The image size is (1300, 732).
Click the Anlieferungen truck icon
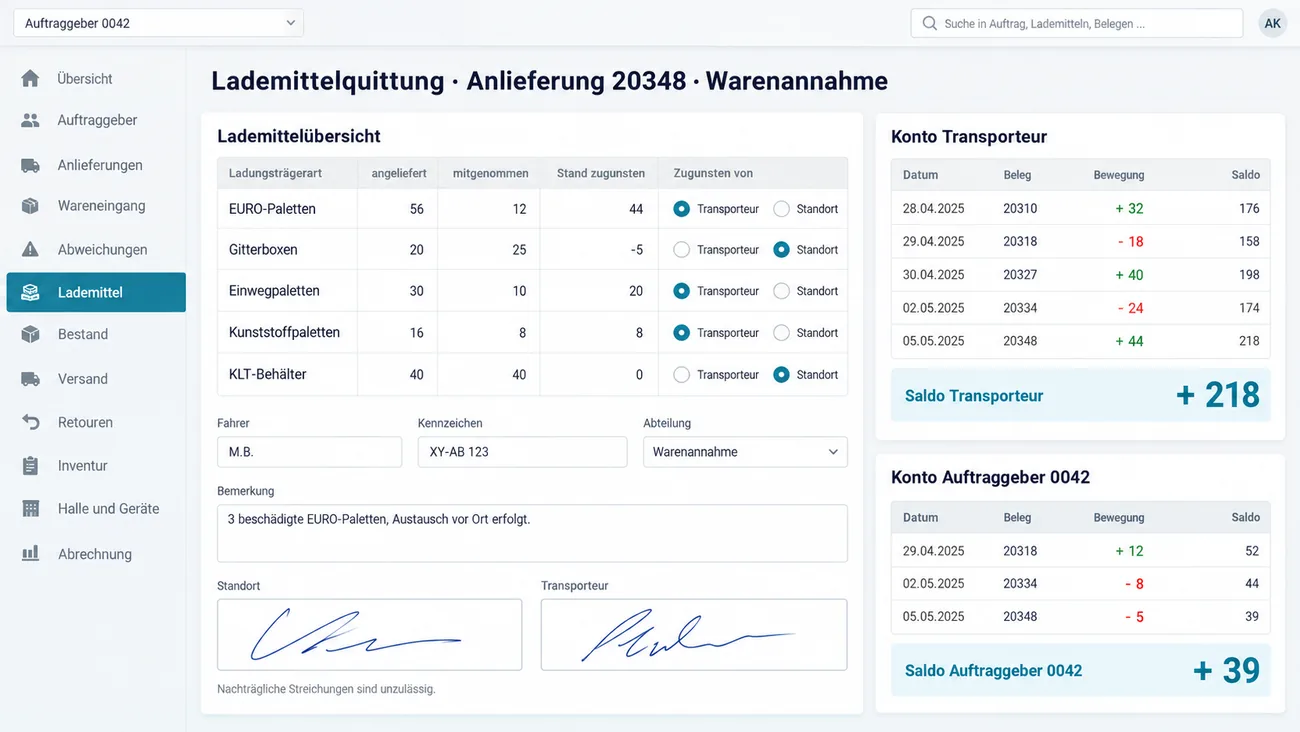pos(30,165)
